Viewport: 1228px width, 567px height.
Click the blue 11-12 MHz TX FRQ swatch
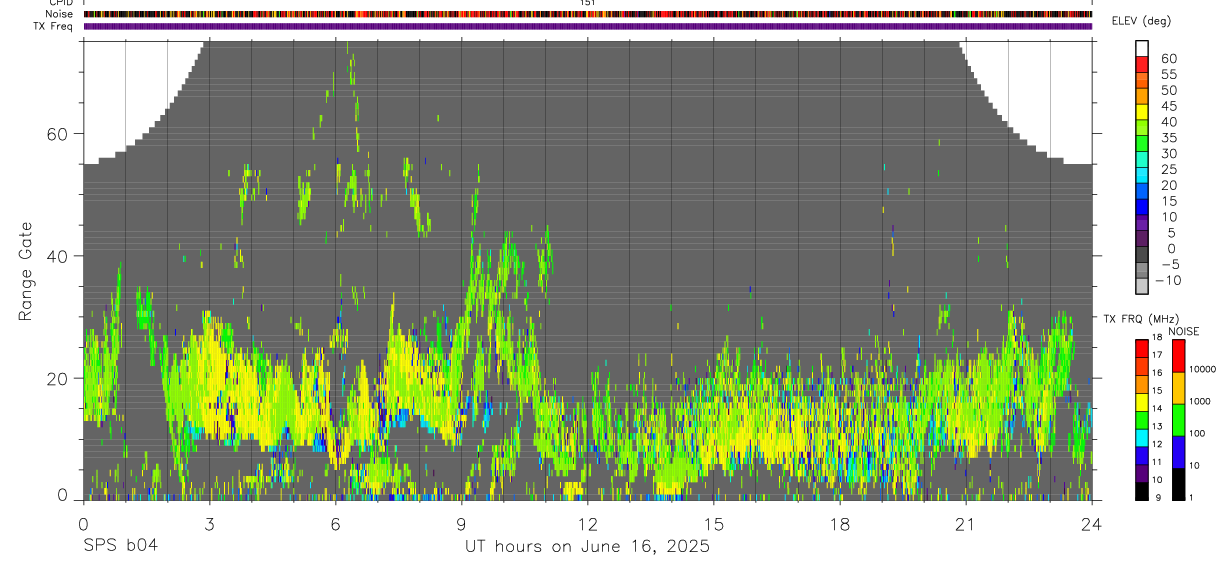coord(1143,454)
